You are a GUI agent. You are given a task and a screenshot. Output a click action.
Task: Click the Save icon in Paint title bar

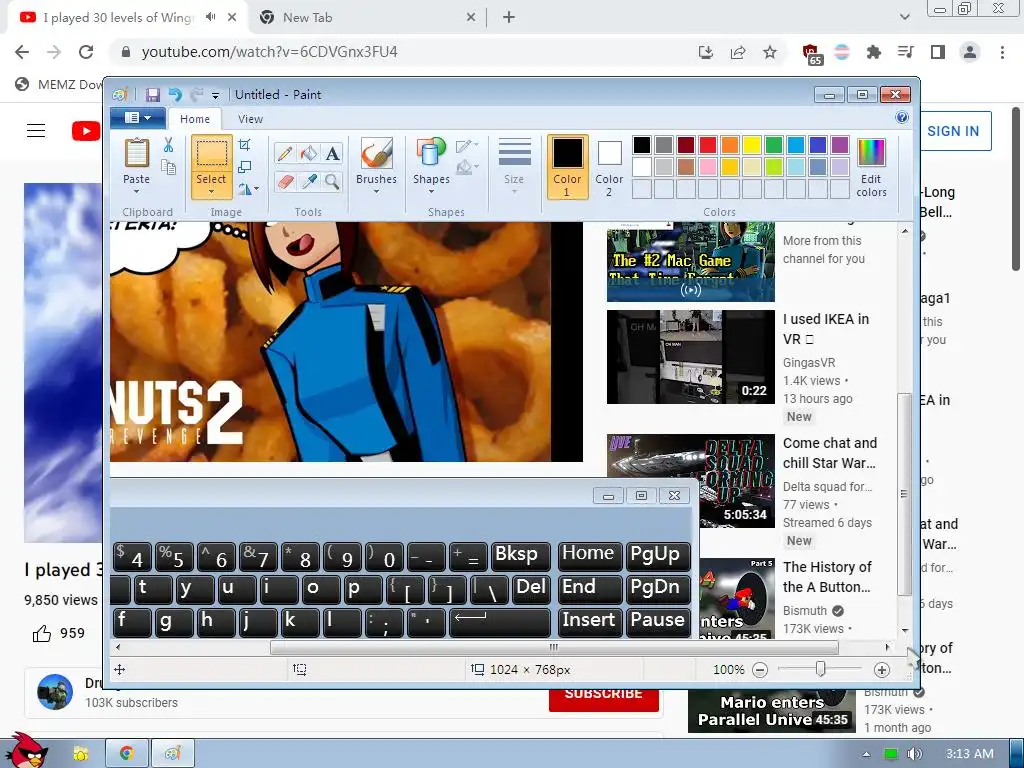point(153,95)
